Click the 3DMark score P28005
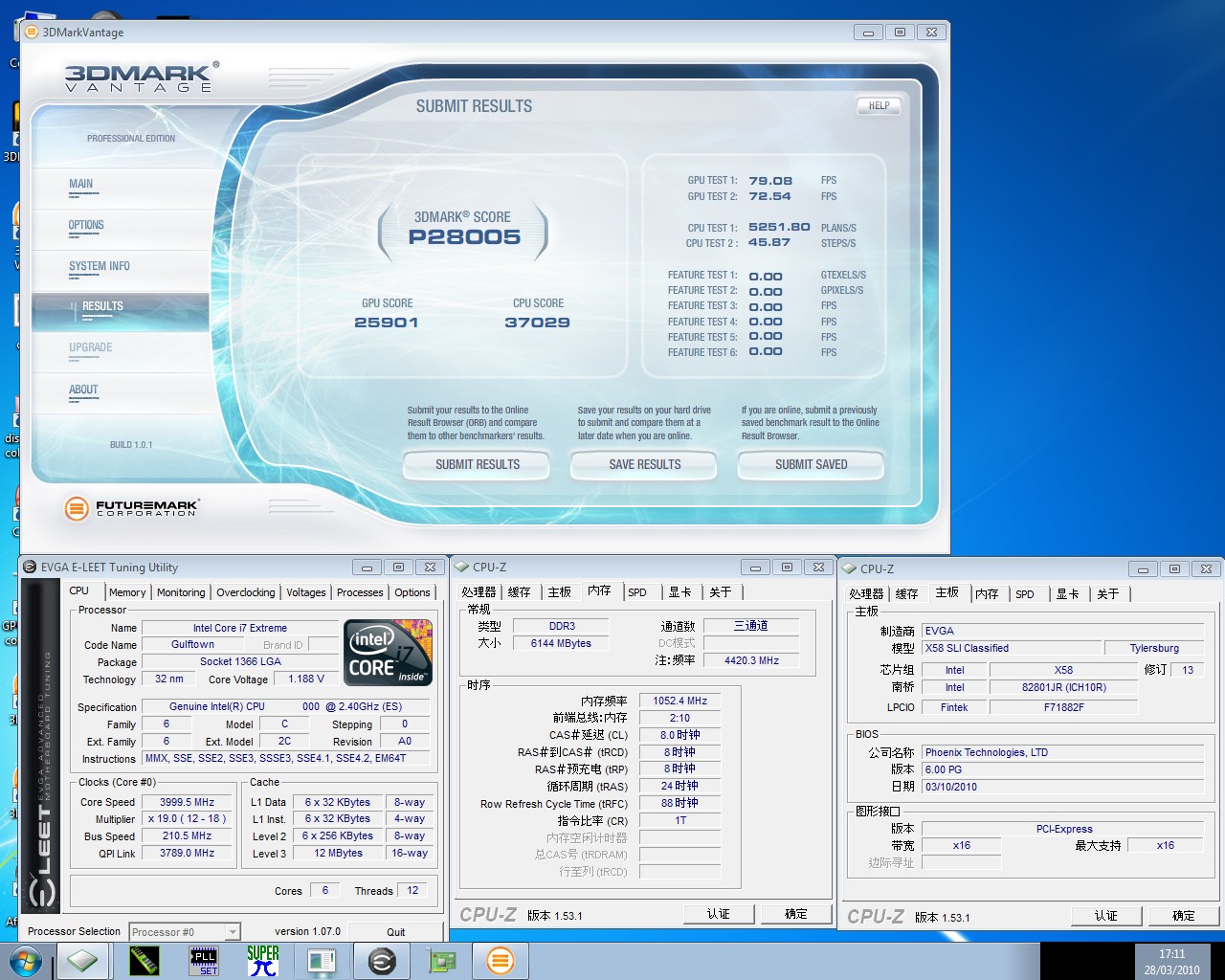1225x980 pixels. [x=464, y=237]
